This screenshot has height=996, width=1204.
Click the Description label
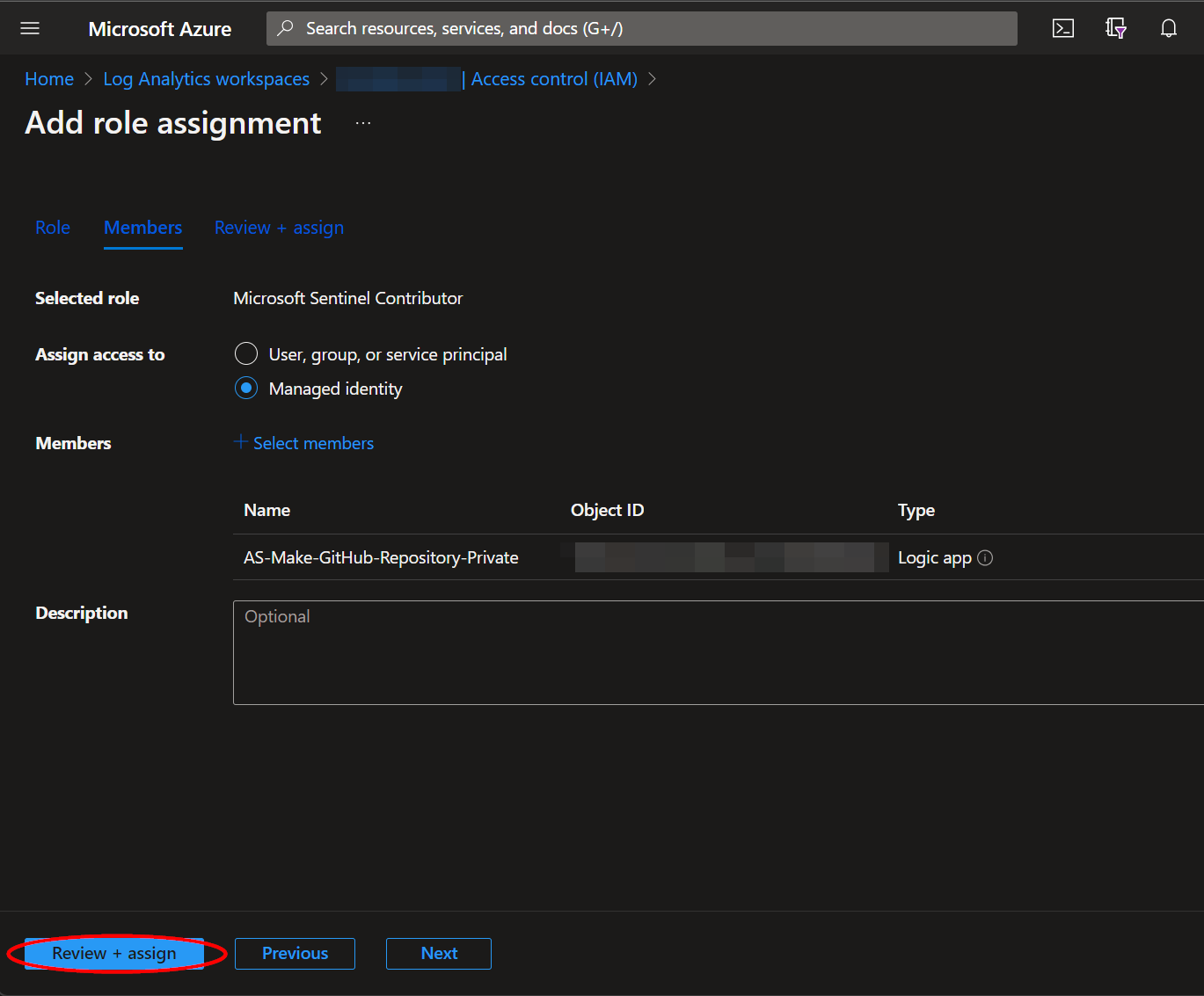[82, 613]
